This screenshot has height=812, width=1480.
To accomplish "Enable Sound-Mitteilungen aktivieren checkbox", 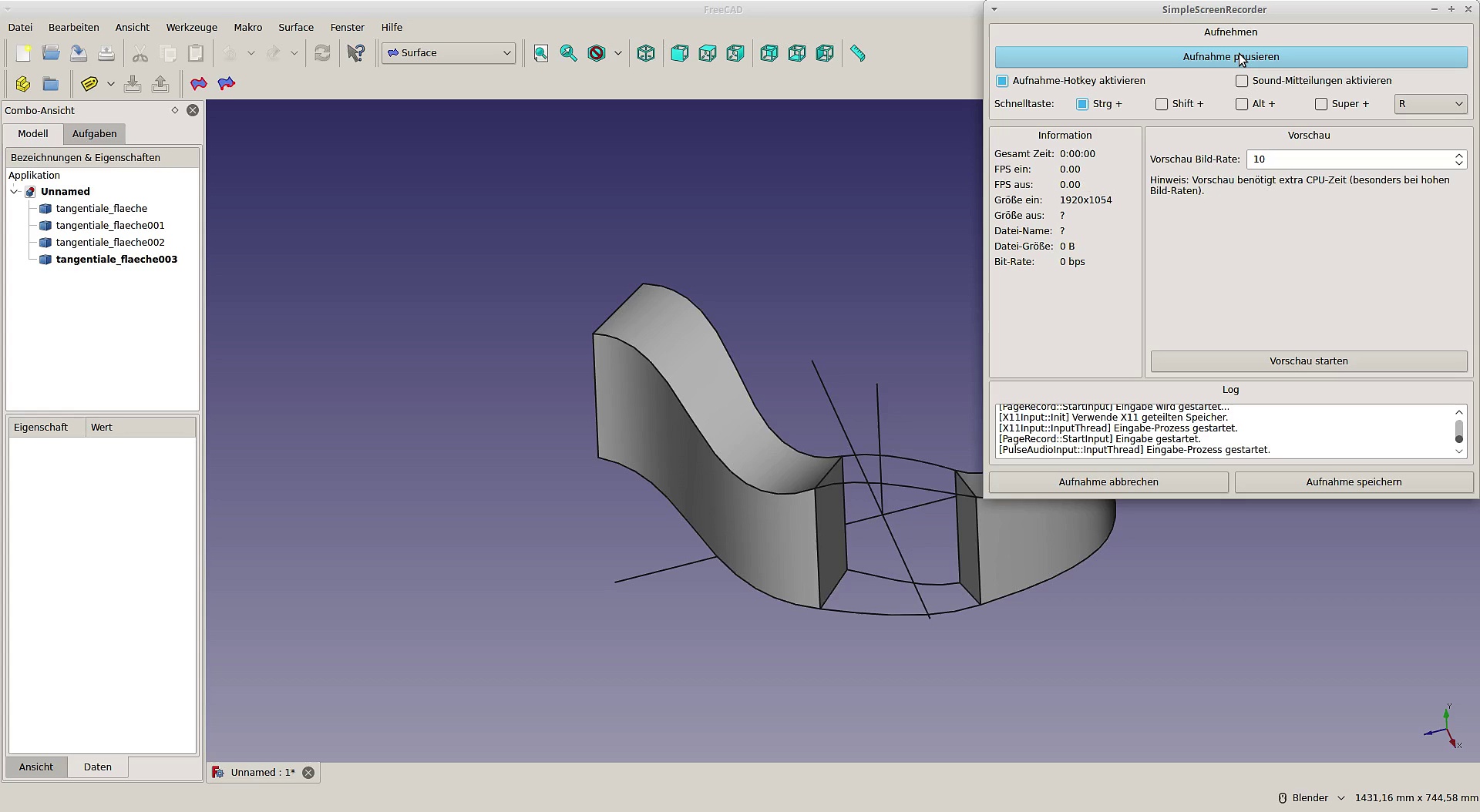I will point(1242,81).
